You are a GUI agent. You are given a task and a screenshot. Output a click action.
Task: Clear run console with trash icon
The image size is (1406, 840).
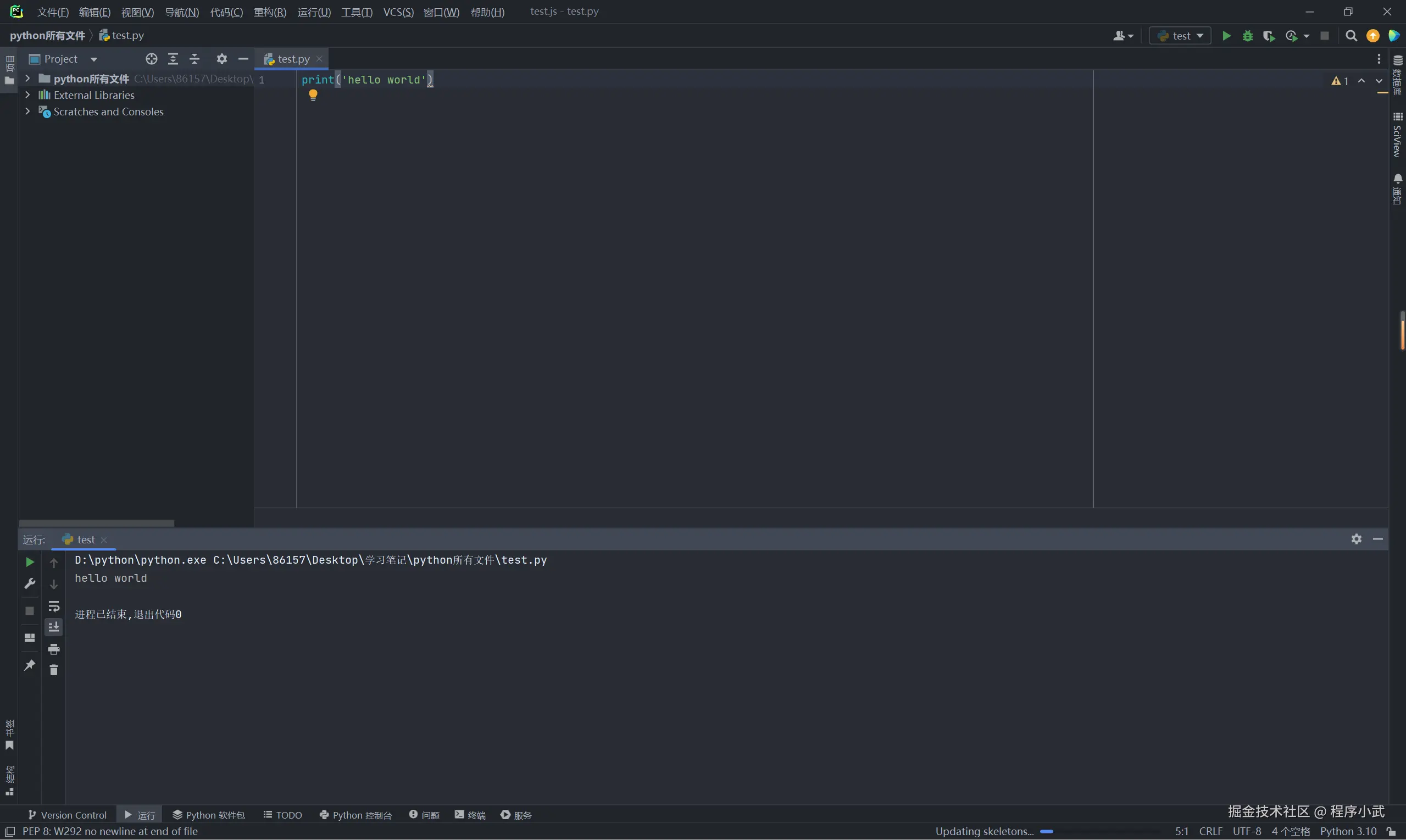(54, 670)
